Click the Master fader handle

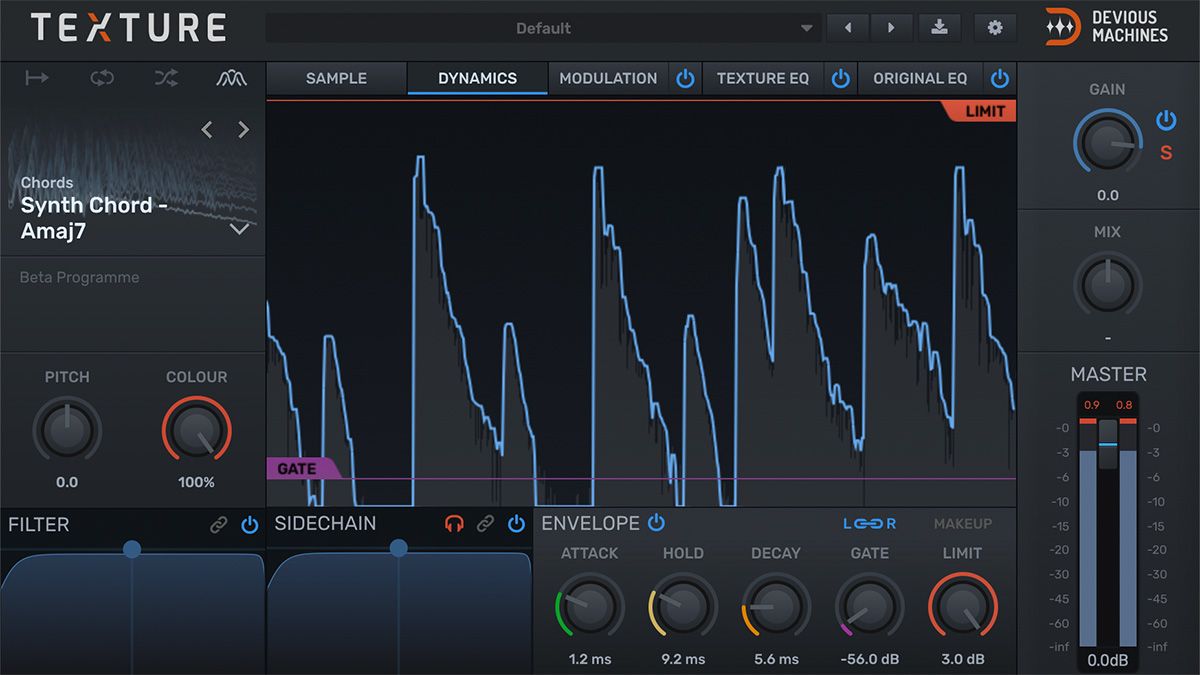click(x=1108, y=444)
